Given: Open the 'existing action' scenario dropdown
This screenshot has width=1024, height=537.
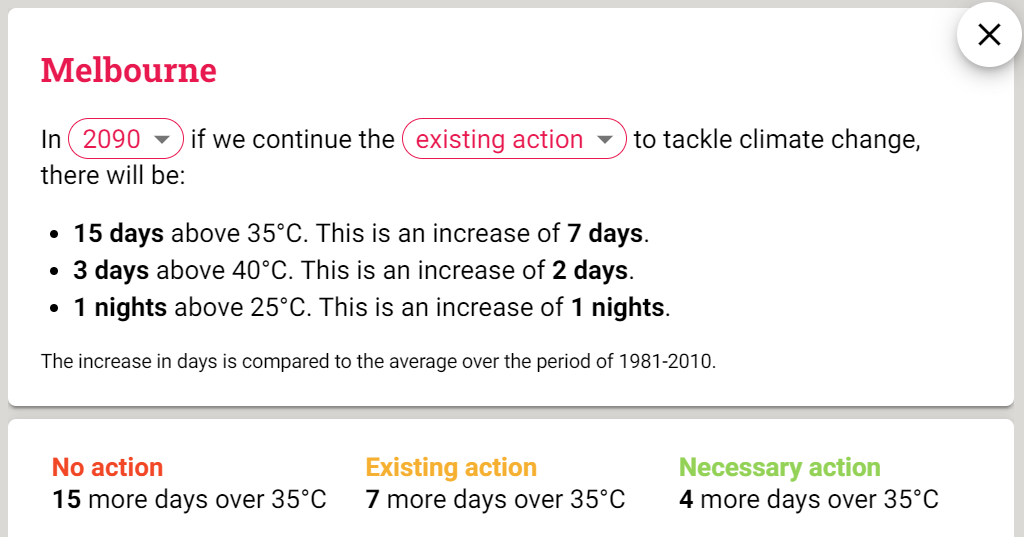Looking at the screenshot, I should coord(513,139).
